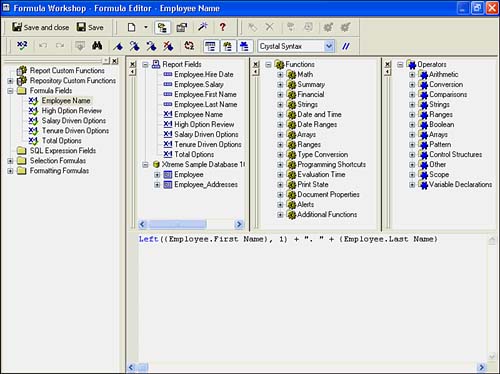The image size is (500, 374).
Task: Click the Save button
Action: (90, 27)
